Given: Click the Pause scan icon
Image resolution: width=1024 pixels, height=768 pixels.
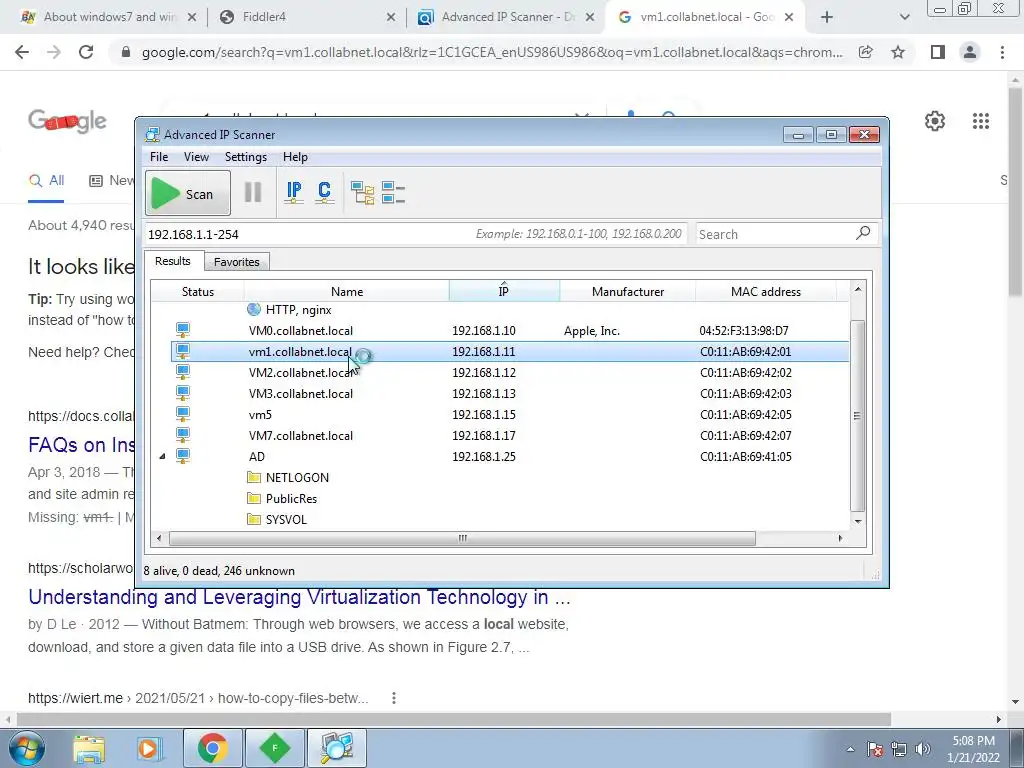Looking at the screenshot, I should [x=253, y=193].
